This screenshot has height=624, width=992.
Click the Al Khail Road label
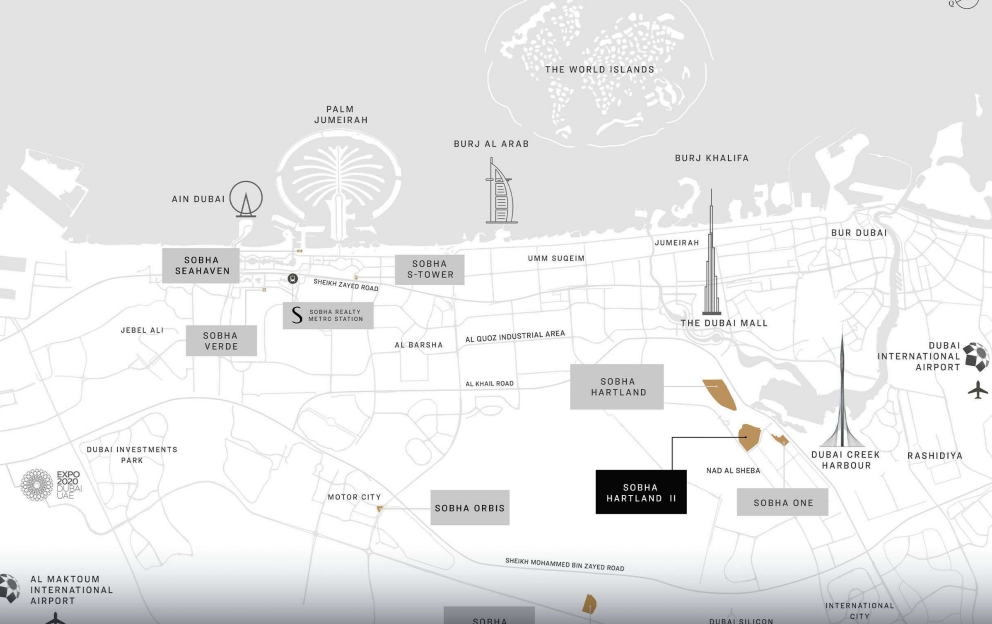(x=490, y=384)
